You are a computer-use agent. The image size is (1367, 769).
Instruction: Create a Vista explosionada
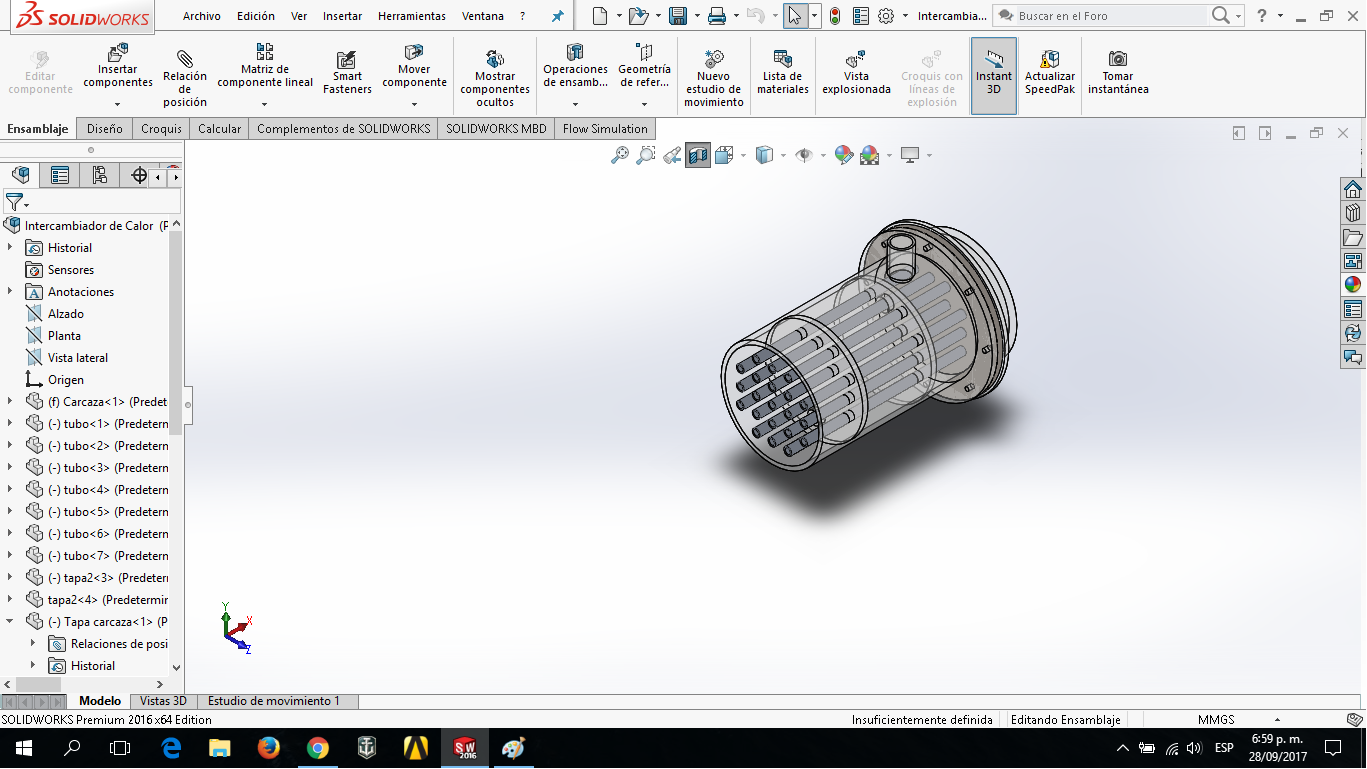(x=856, y=72)
